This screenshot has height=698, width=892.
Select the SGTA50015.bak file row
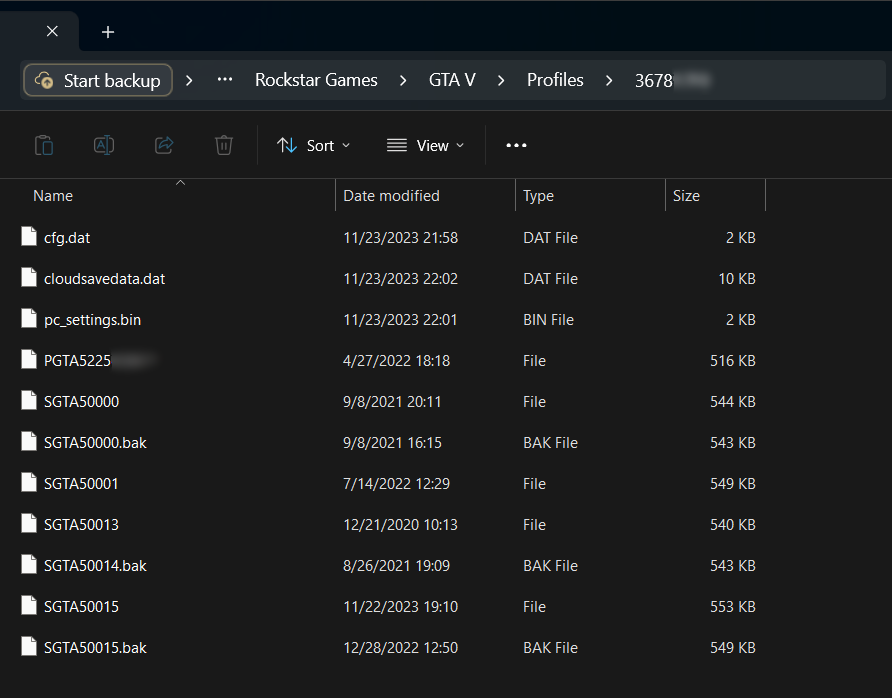tap(95, 647)
